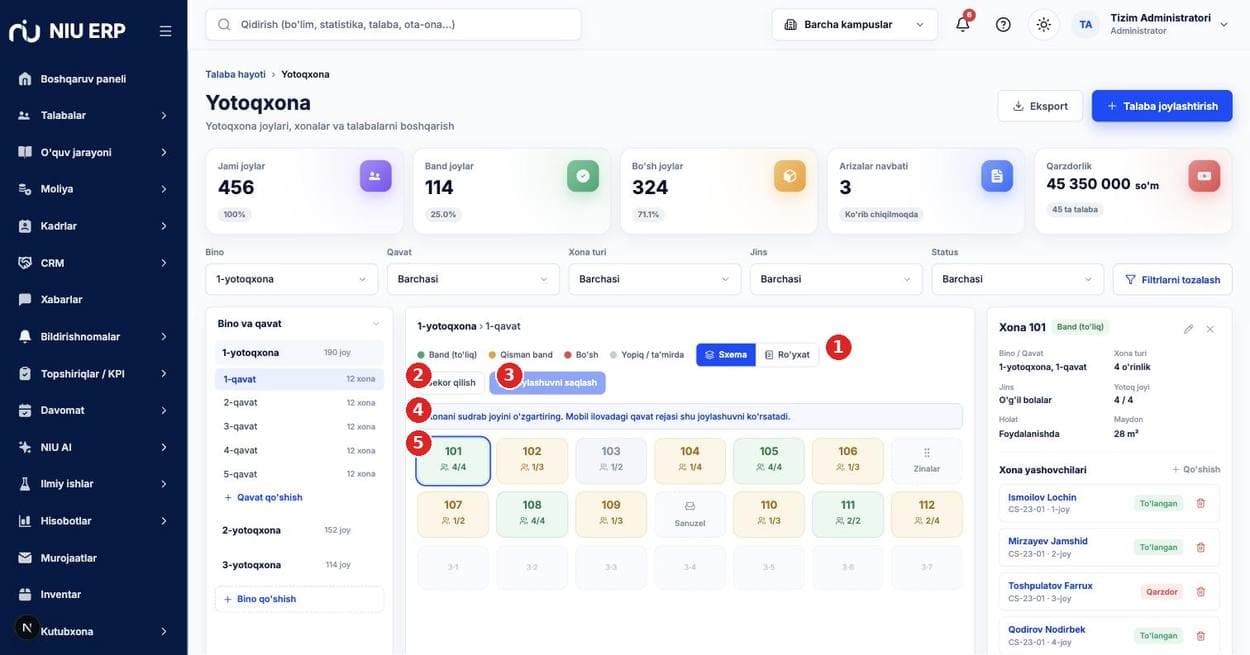Expand the Talabalar sidebar section
Screen dimensions: 1250x655
tap(93, 115)
